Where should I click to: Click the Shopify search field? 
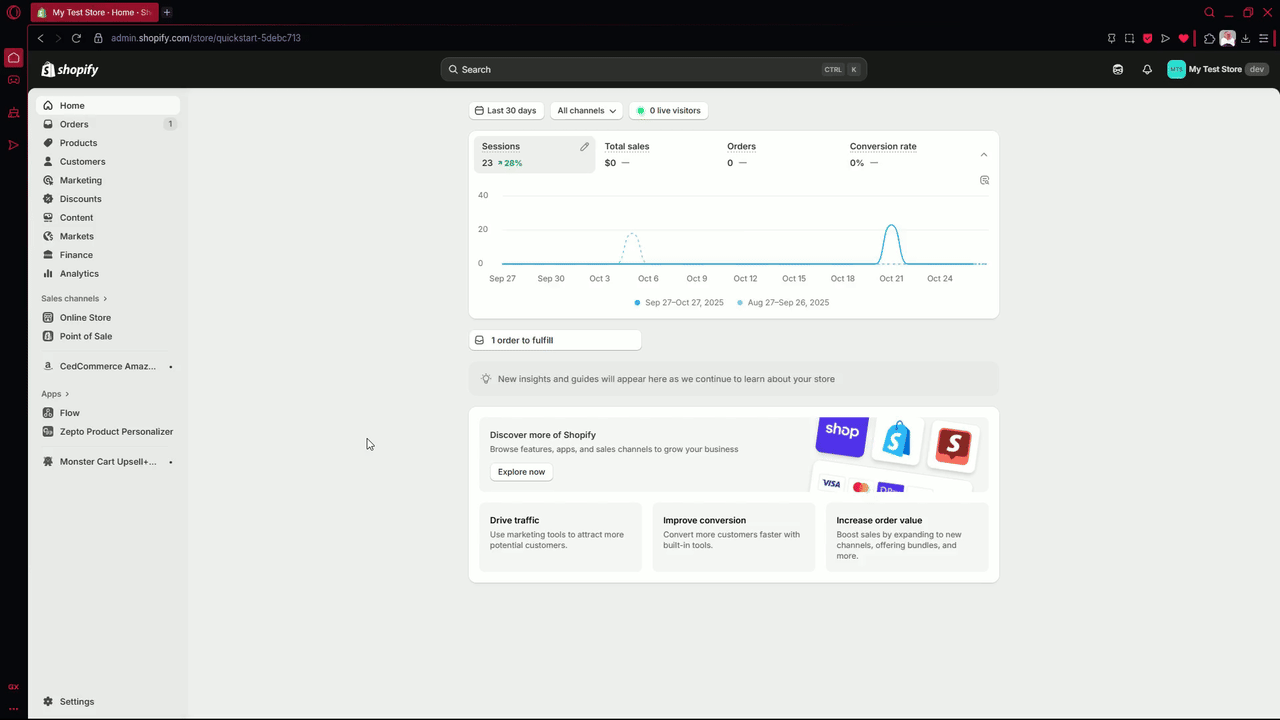point(653,70)
